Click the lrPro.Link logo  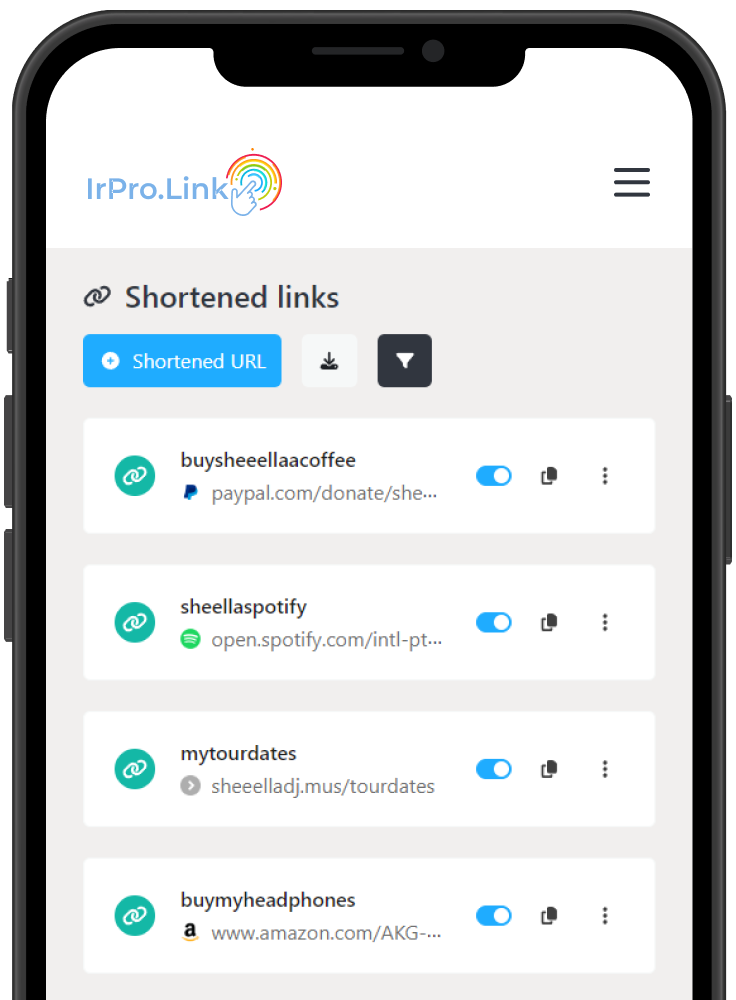point(184,182)
